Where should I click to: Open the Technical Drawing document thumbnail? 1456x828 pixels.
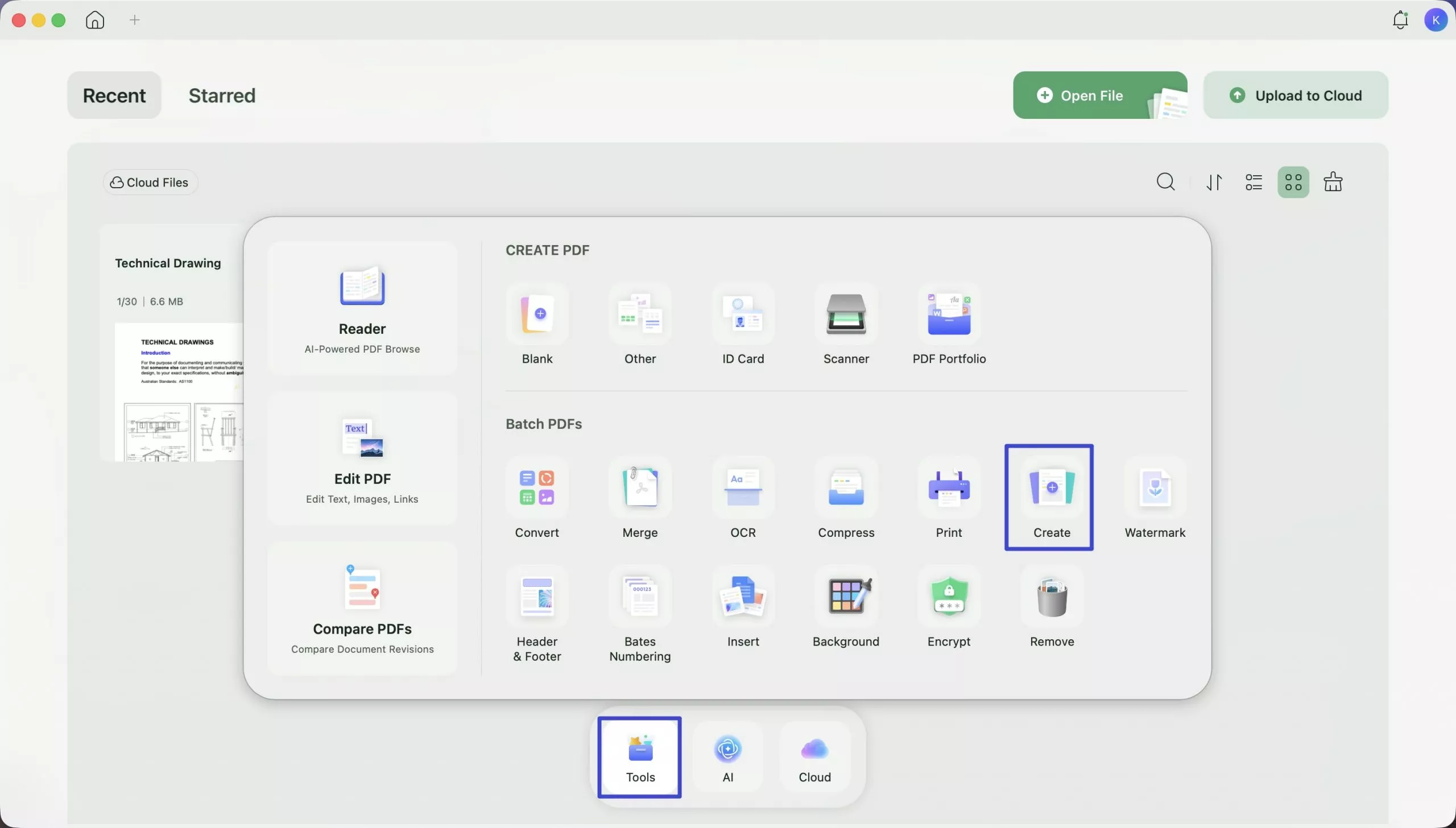tap(171, 392)
